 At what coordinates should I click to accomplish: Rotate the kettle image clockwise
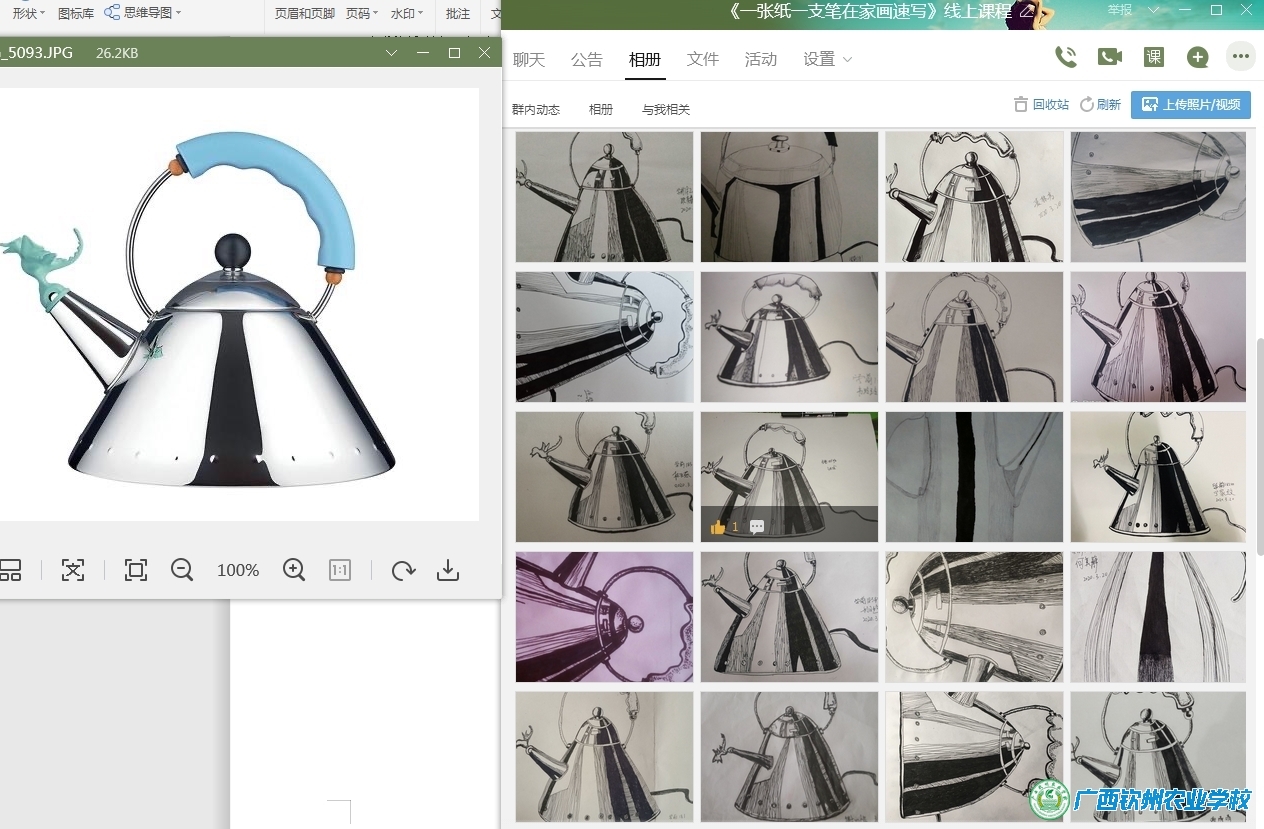(403, 570)
